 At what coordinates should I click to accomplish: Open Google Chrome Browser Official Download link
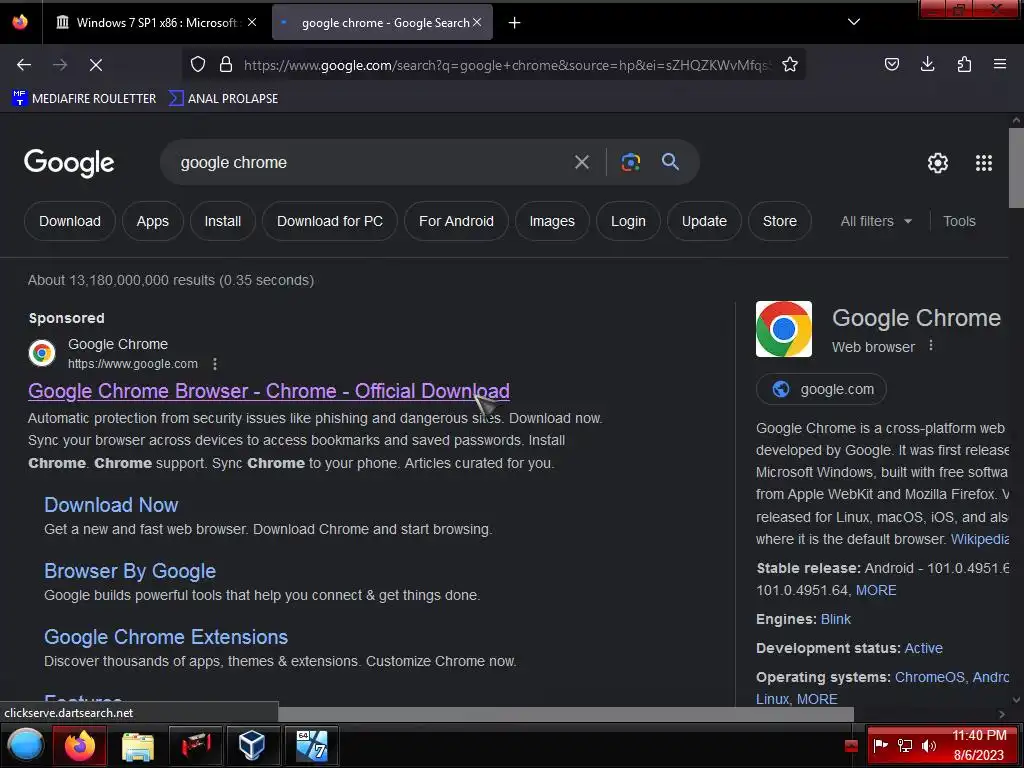(268, 391)
